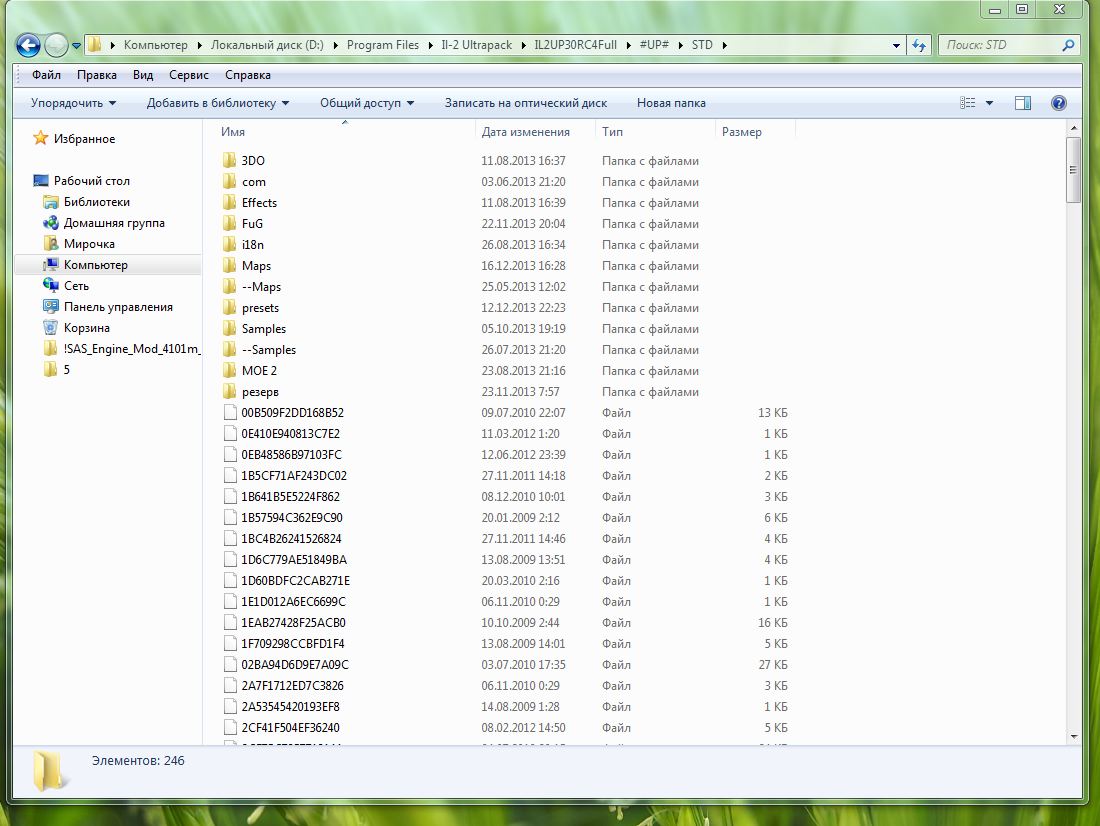Select the Effects folder icon

point(229,202)
